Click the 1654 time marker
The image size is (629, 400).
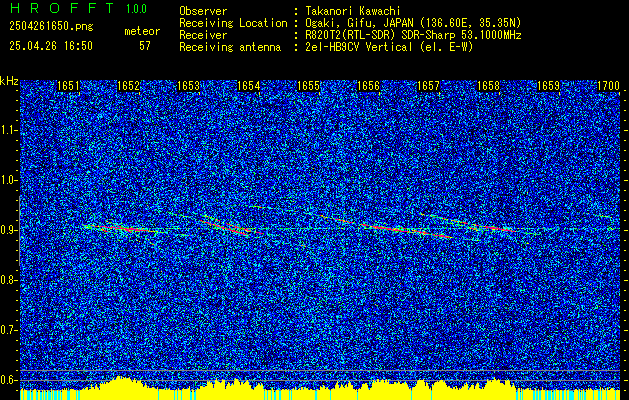[249, 86]
